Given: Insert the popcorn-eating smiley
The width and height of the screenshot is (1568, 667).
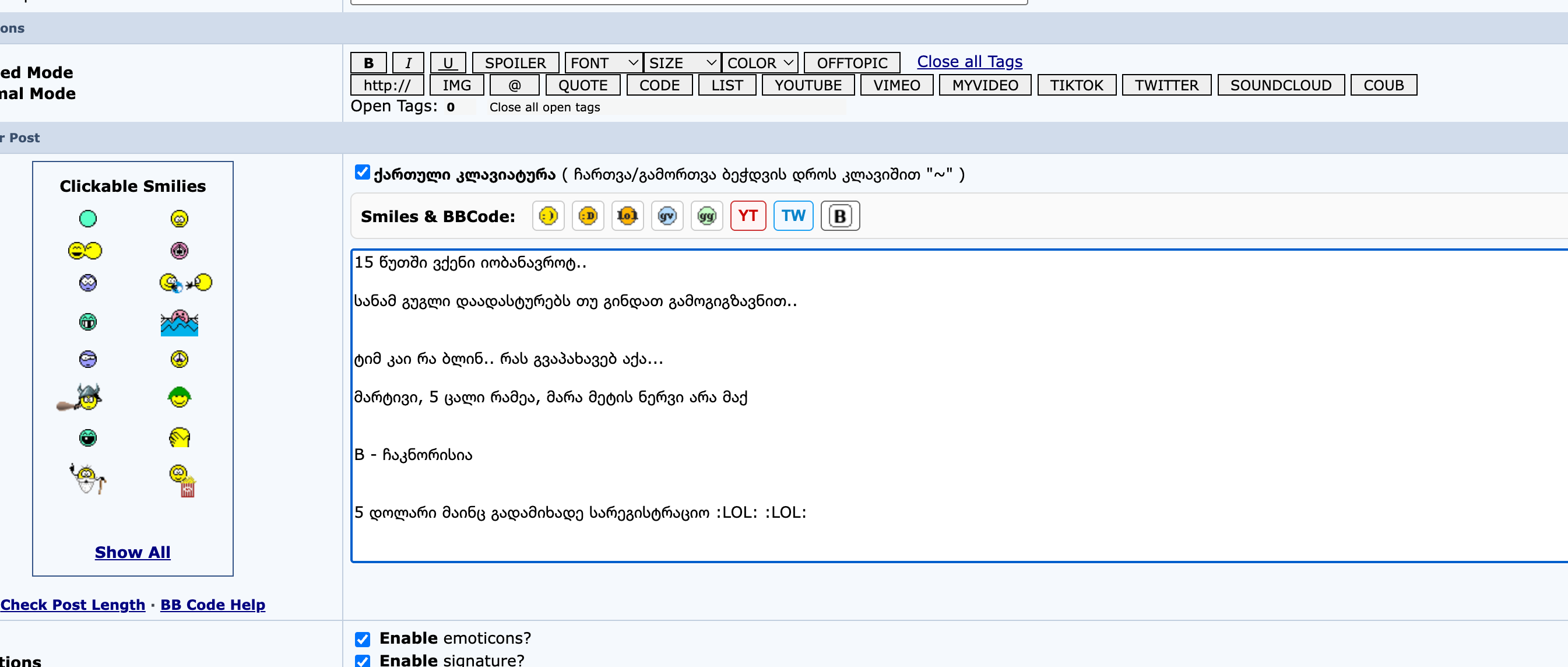Looking at the screenshot, I should click(x=181, y=481).
